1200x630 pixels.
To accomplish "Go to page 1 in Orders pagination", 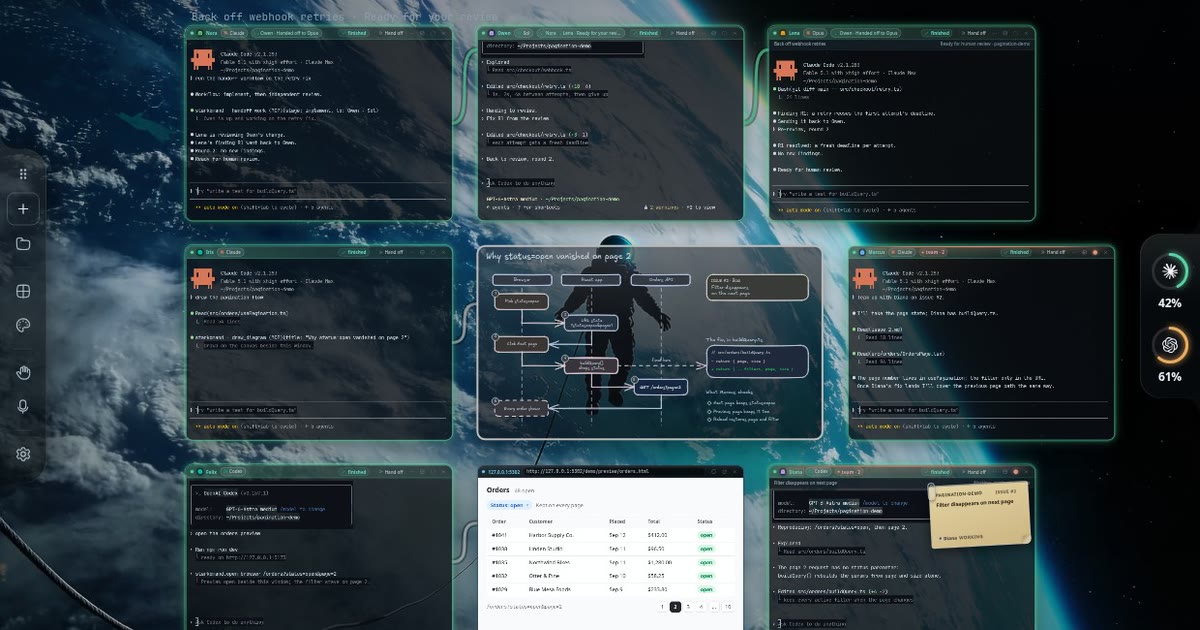I will 662,607.
